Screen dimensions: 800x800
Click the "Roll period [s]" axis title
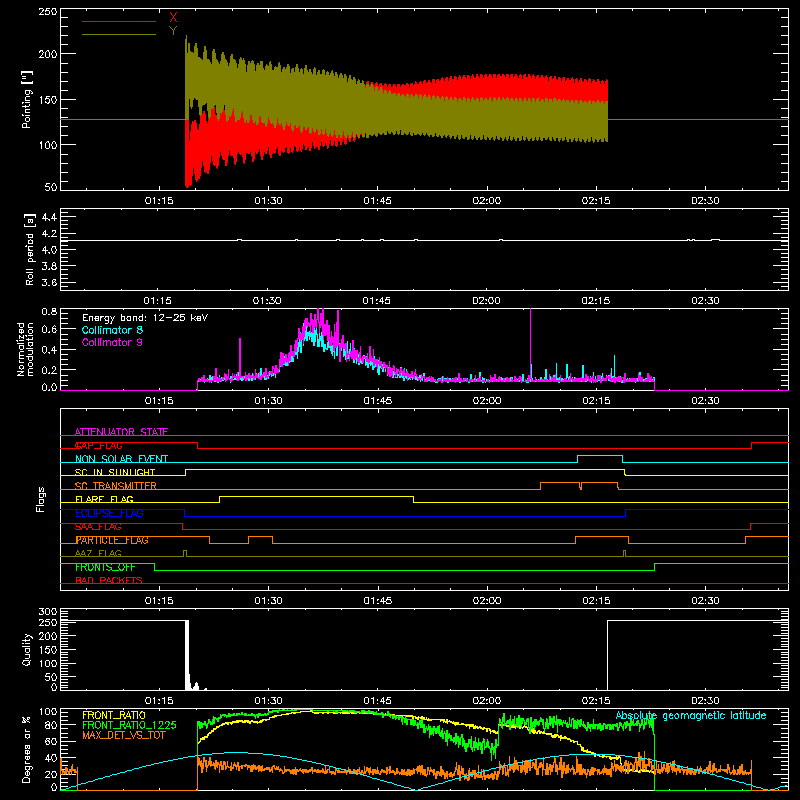tap(30, 249)
